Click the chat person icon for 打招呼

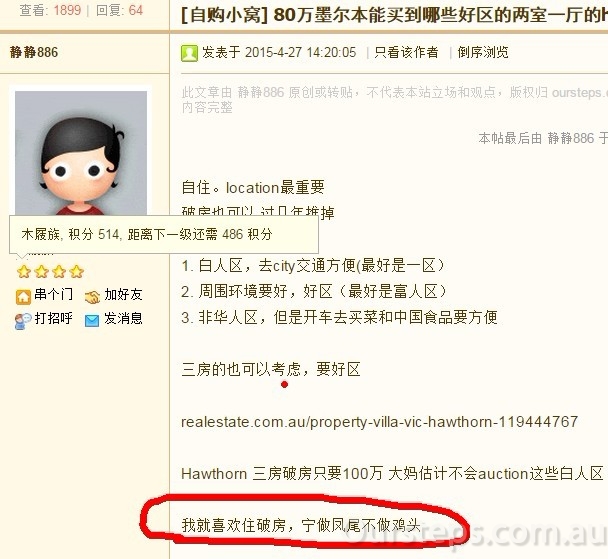click(x=23, y=321)
